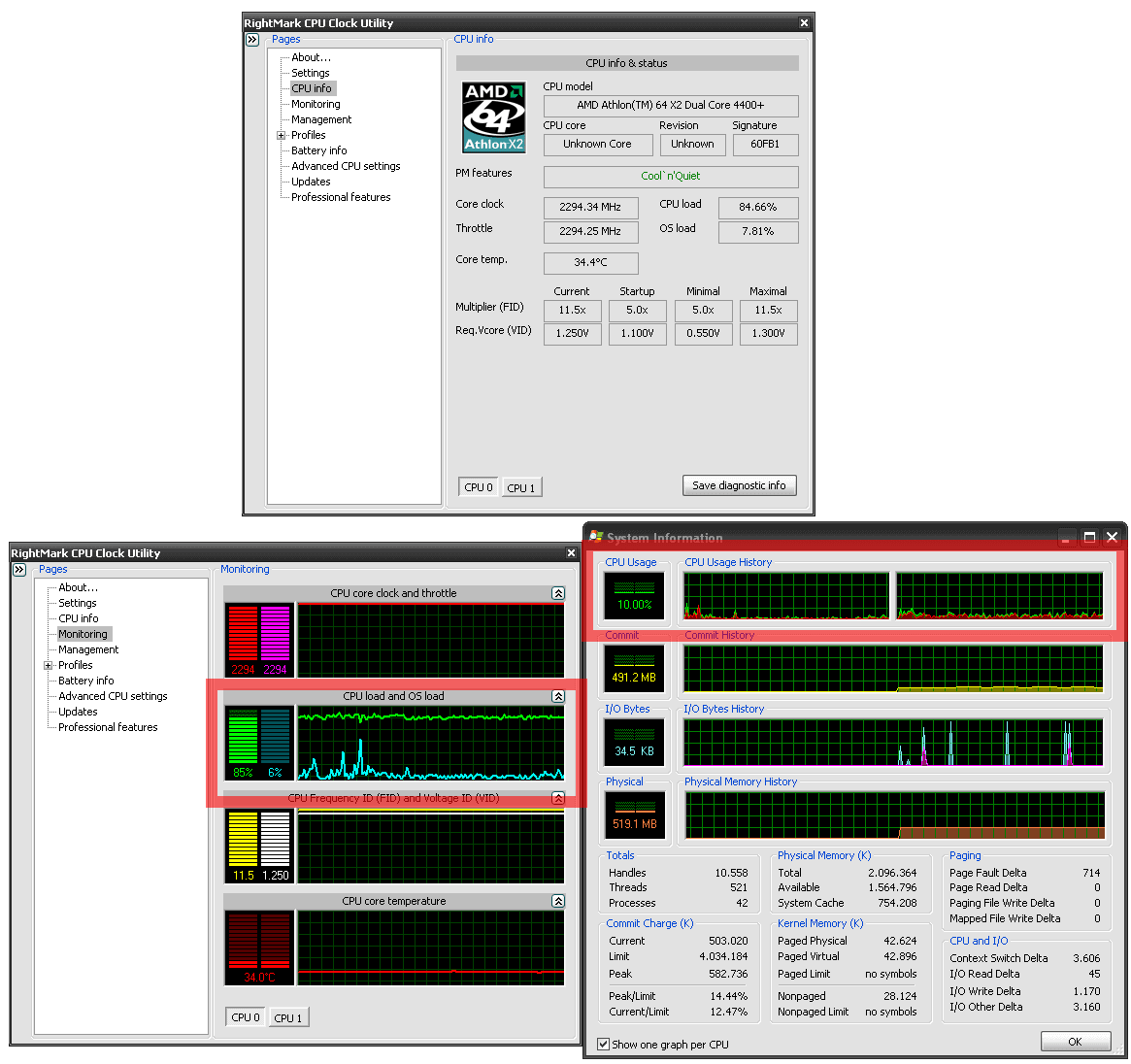Viewport: 1131px width, 1064px height.
Task: Click the Cool'n'Quiet PM features field
Action: click(x=671, y=176)
